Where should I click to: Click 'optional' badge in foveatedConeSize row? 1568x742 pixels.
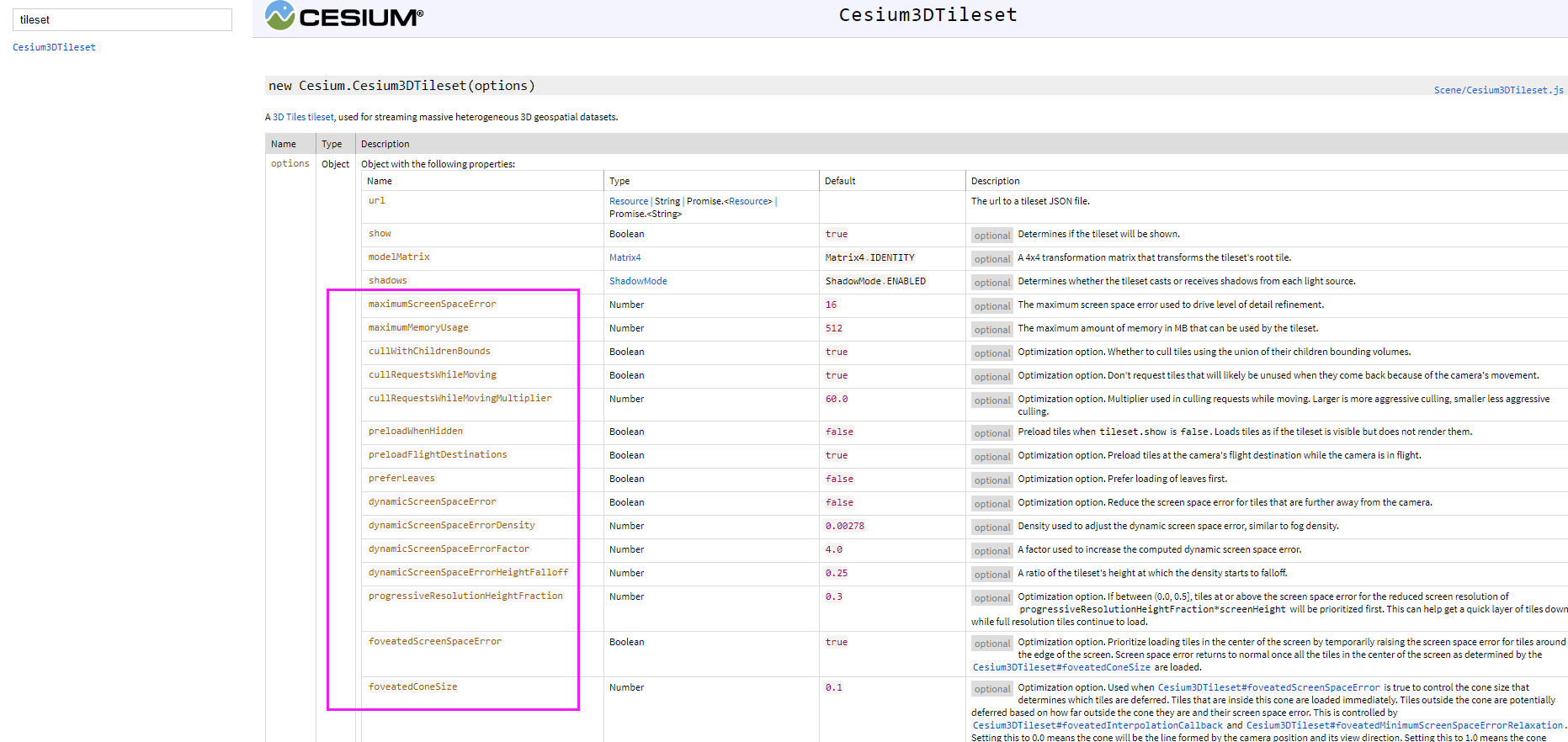coord(992,689)
